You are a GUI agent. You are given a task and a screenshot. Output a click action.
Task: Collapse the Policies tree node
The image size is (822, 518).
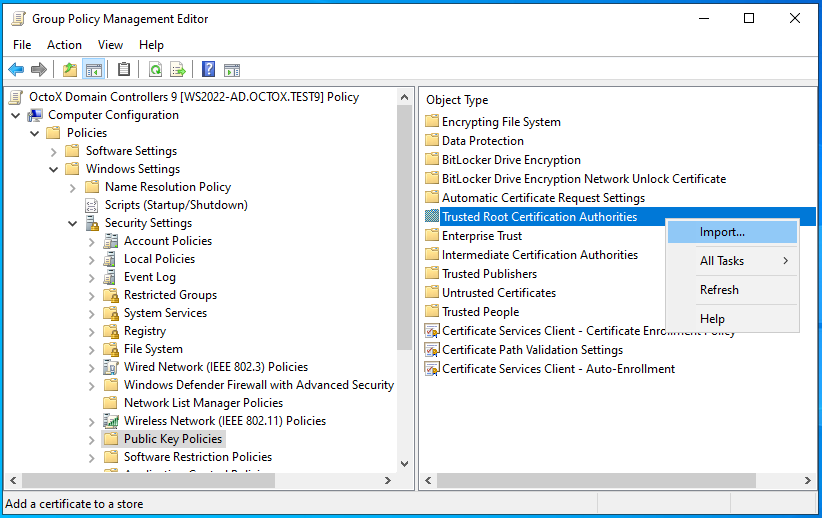coord(35,133)
